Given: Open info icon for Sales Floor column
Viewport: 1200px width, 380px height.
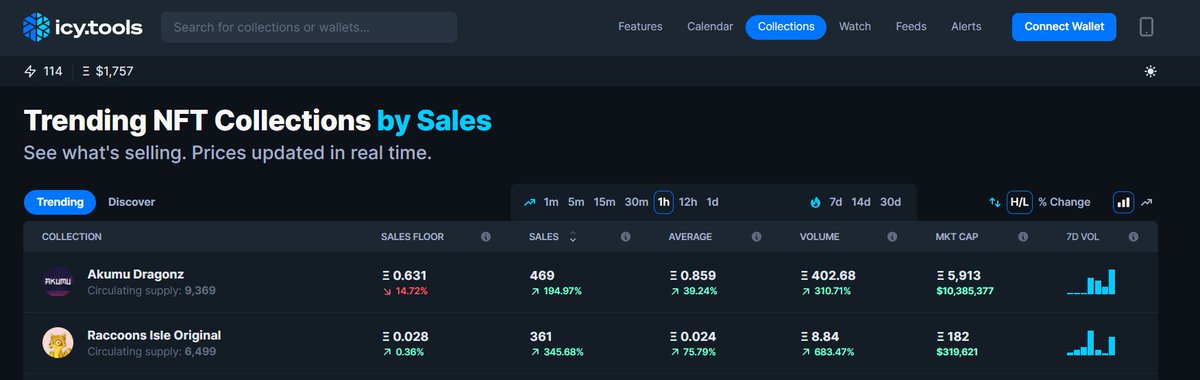Looking at the screenshot, I should 485,237.
